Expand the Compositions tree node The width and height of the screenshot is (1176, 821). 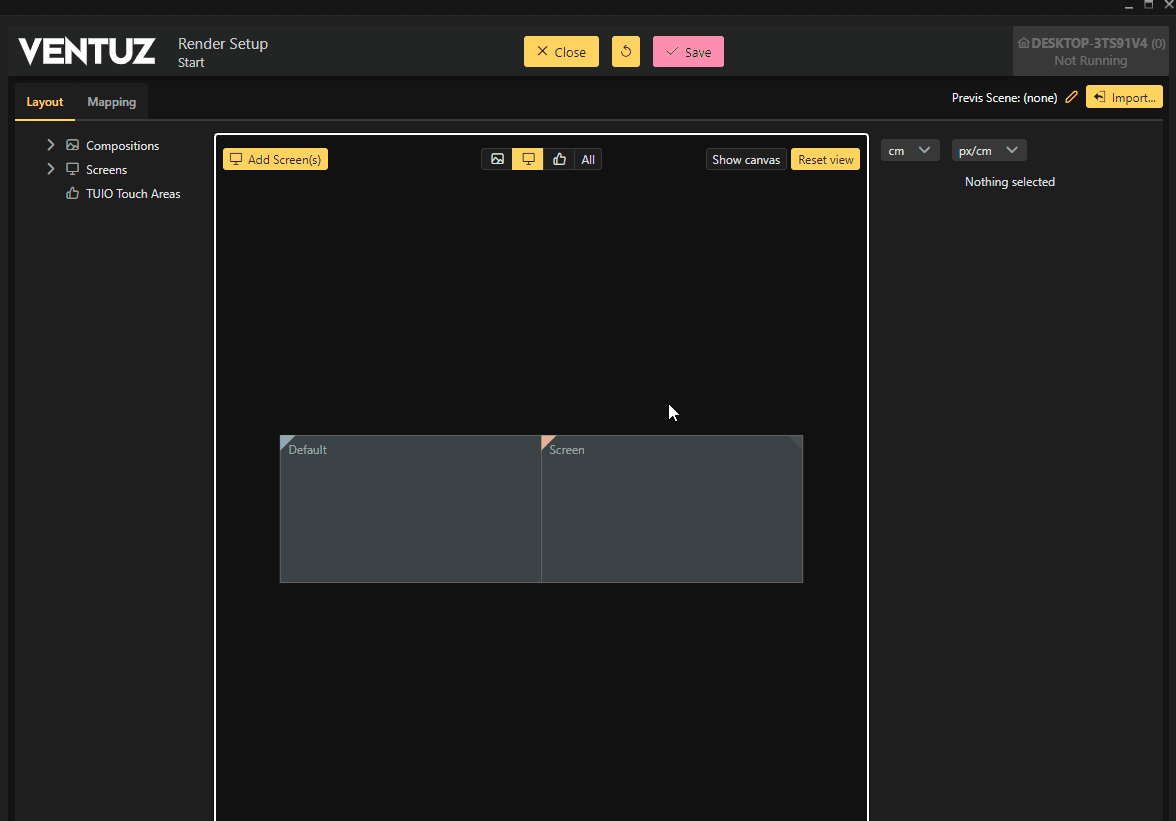[51, 145]
